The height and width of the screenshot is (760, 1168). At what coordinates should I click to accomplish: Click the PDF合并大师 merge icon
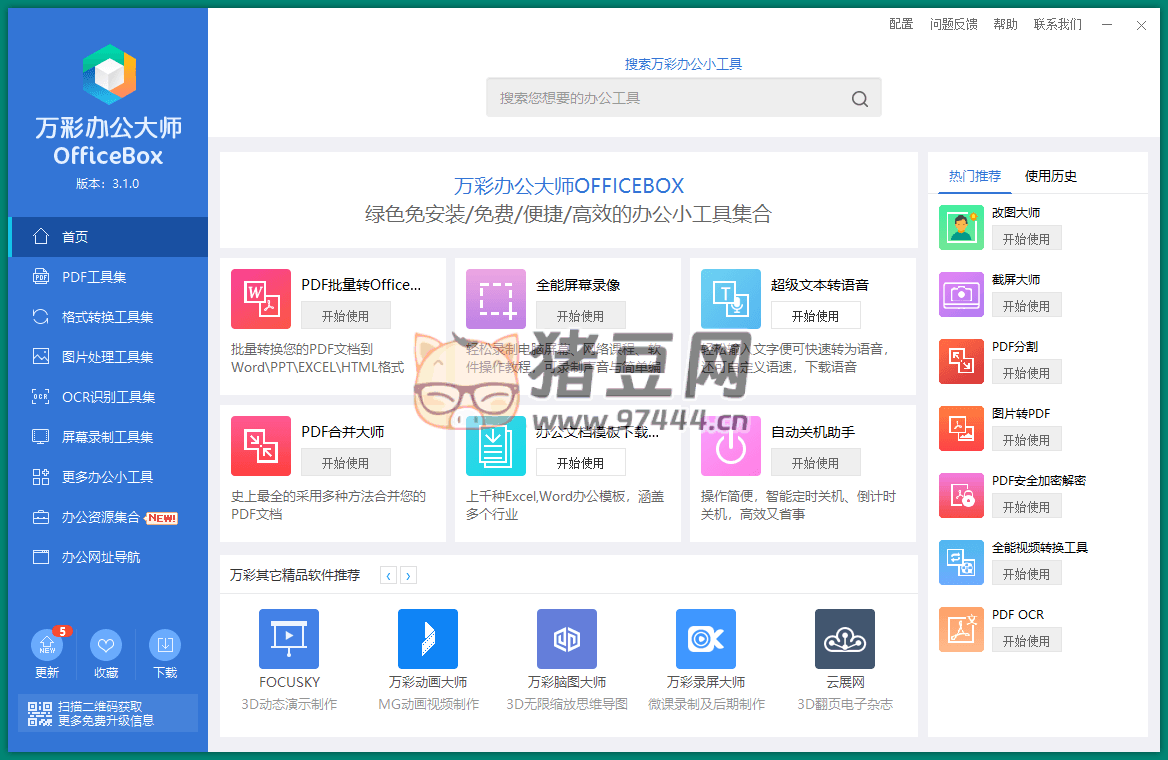260,446
